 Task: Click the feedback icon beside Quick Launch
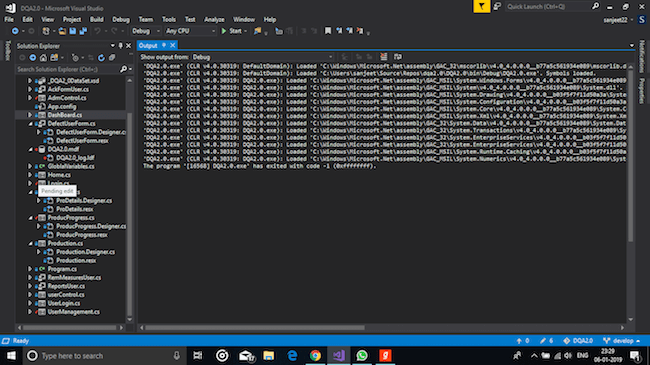click(x=497, y=6)
